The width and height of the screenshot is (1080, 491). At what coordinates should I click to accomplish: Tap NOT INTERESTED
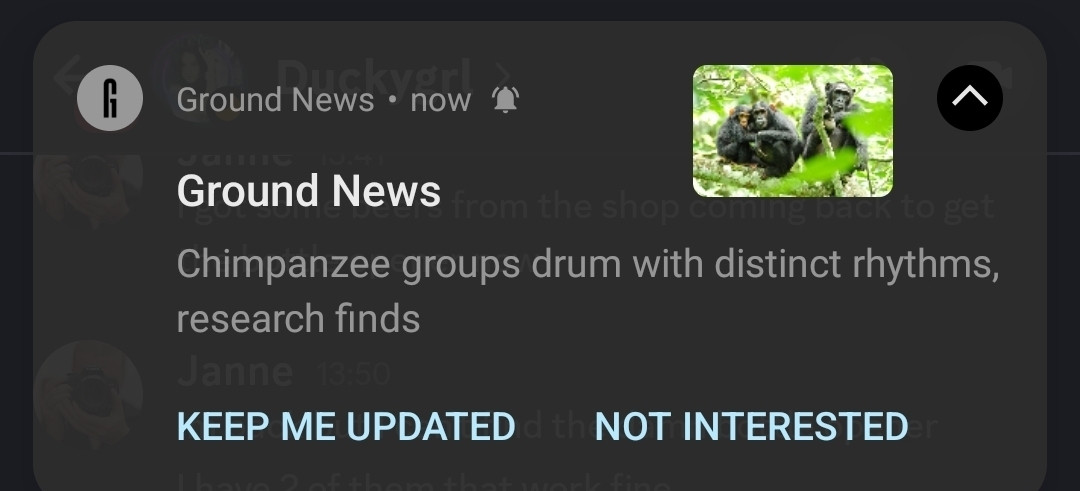751,426
